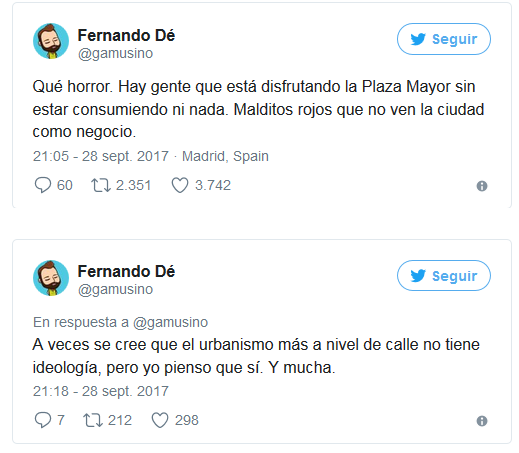Open the @gamusino handle under the first tweet's name

pos(115,53)
